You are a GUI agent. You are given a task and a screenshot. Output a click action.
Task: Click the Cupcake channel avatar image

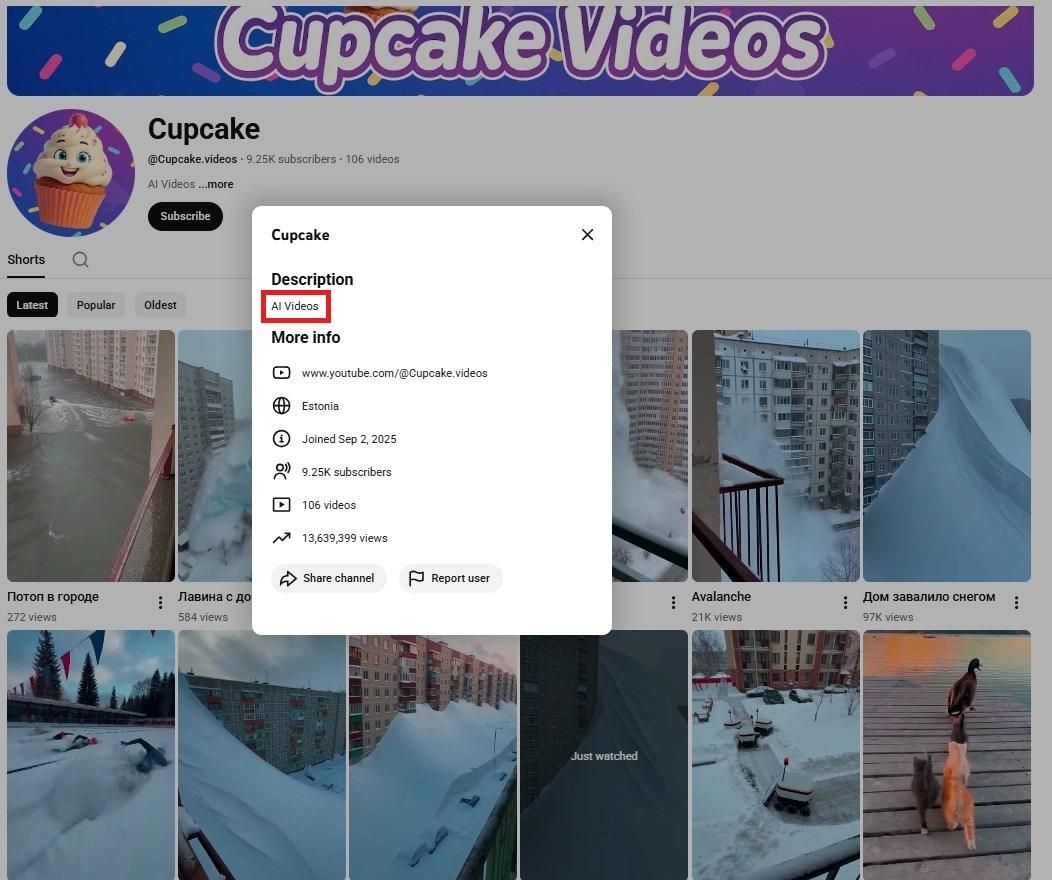click(x=71, y=172)
